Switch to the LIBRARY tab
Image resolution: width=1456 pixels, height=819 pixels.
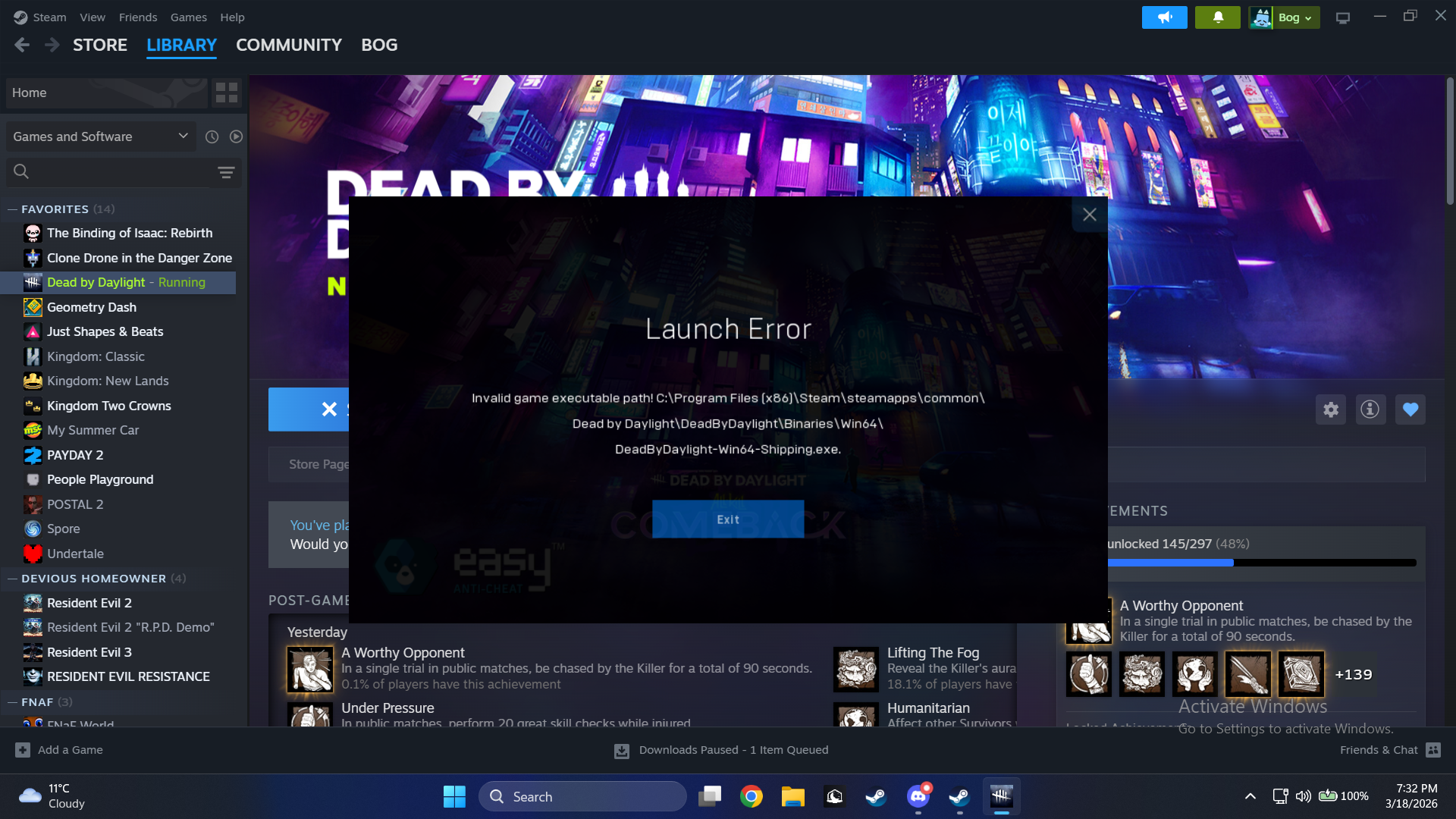pos(182,45)
